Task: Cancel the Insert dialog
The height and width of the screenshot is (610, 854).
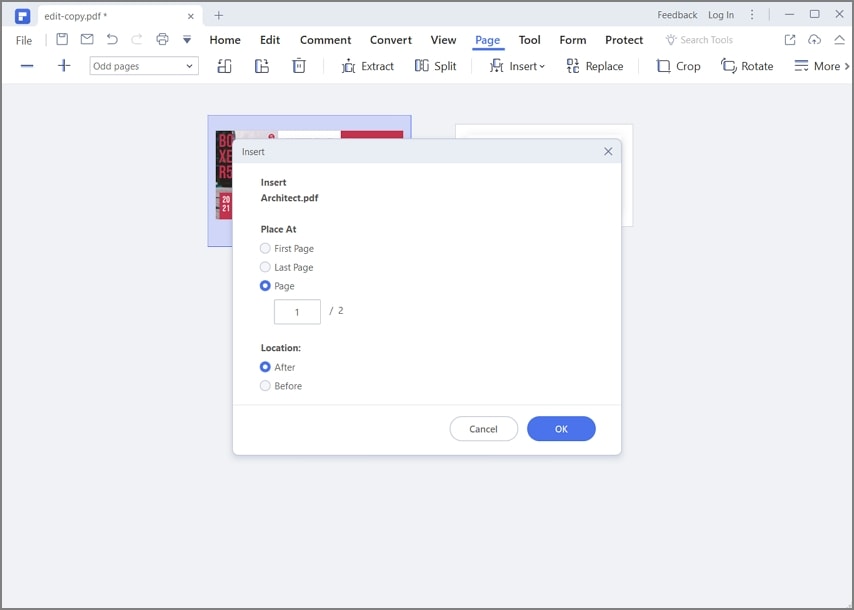Action: 483,429
